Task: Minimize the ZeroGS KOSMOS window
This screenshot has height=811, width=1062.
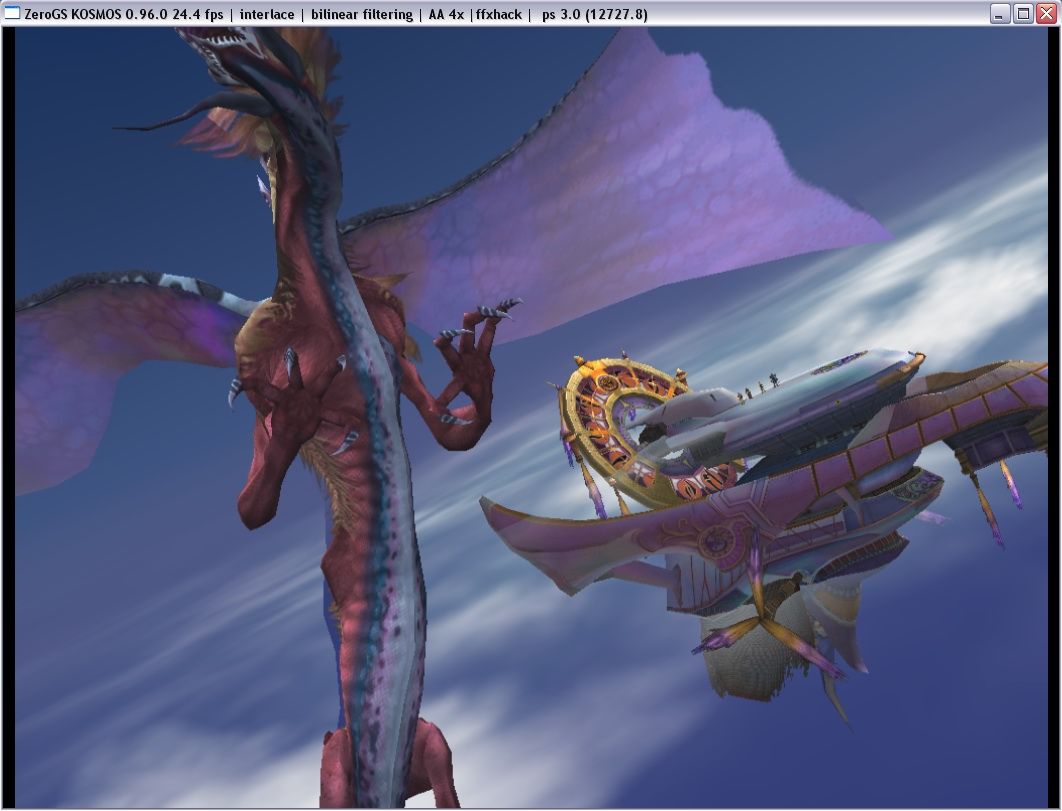Action: point(1000,14)
